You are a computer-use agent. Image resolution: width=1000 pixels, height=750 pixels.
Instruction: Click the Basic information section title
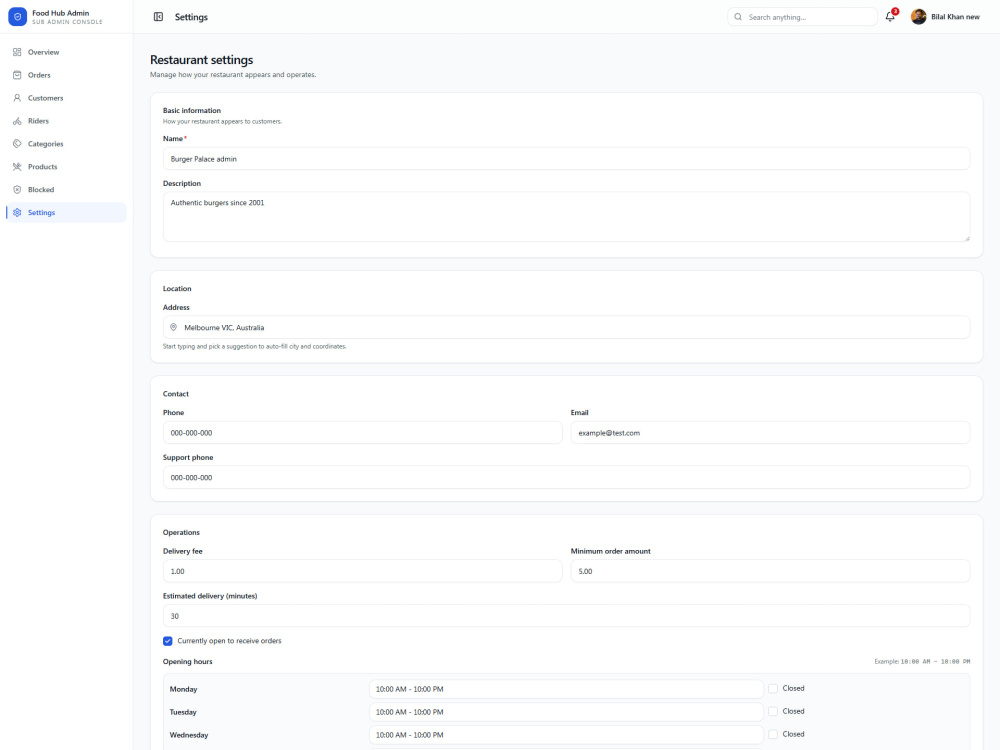pyautogui.click(x=191, y=110)
